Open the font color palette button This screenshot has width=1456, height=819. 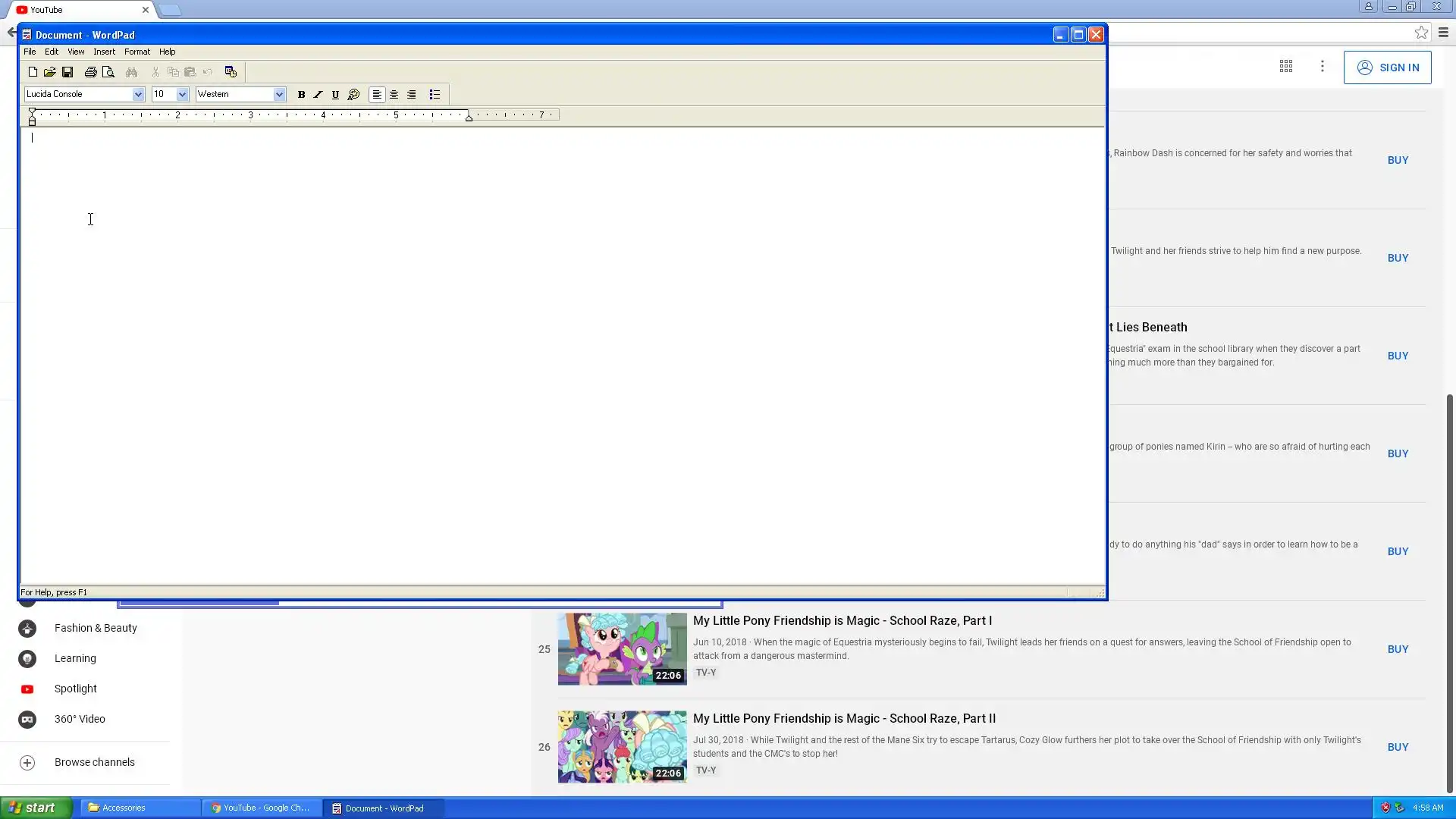tap(353, 95)
